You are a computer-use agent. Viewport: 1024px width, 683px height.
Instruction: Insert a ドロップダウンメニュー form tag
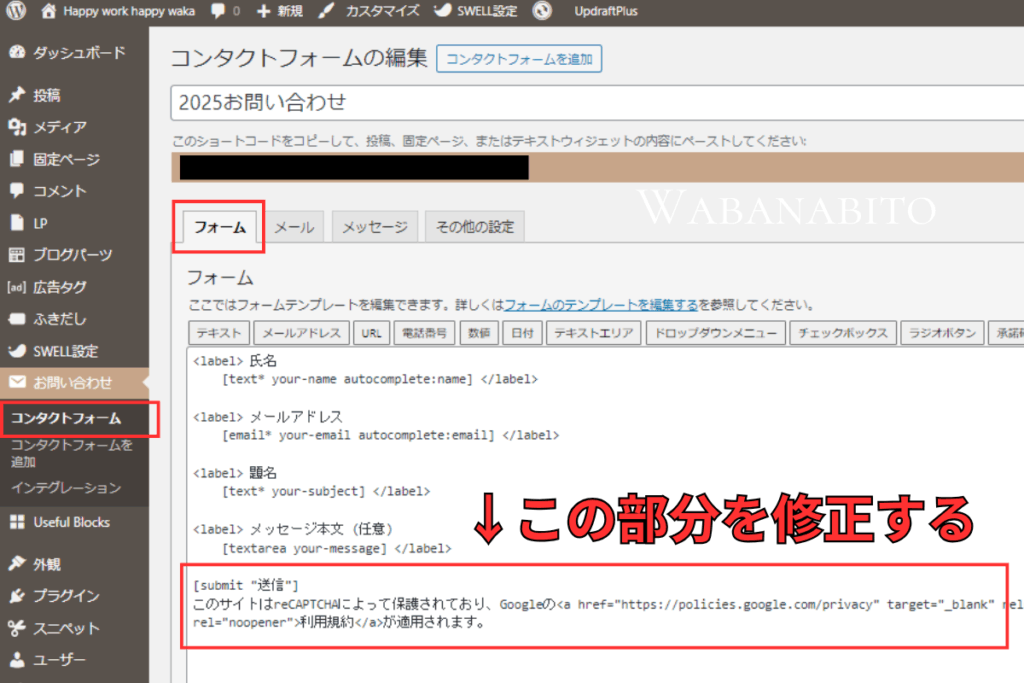(x=714, y=332)
